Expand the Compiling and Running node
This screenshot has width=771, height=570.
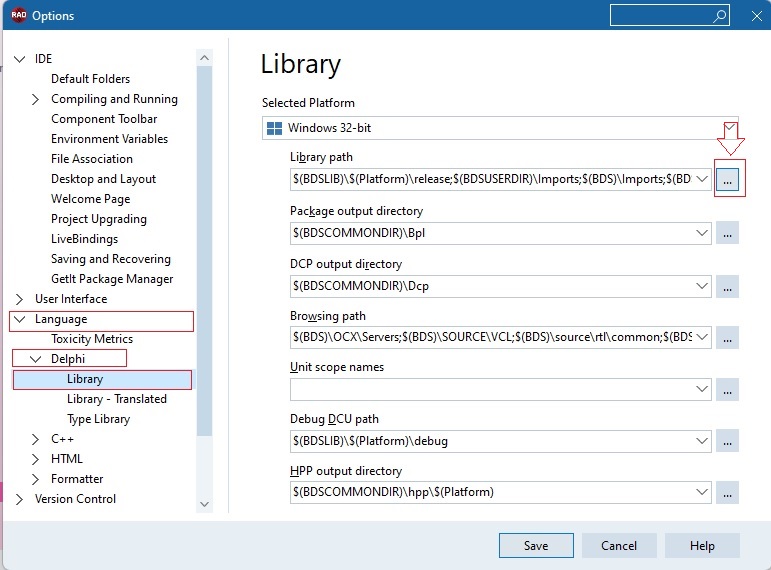click(x=35, y=99)
